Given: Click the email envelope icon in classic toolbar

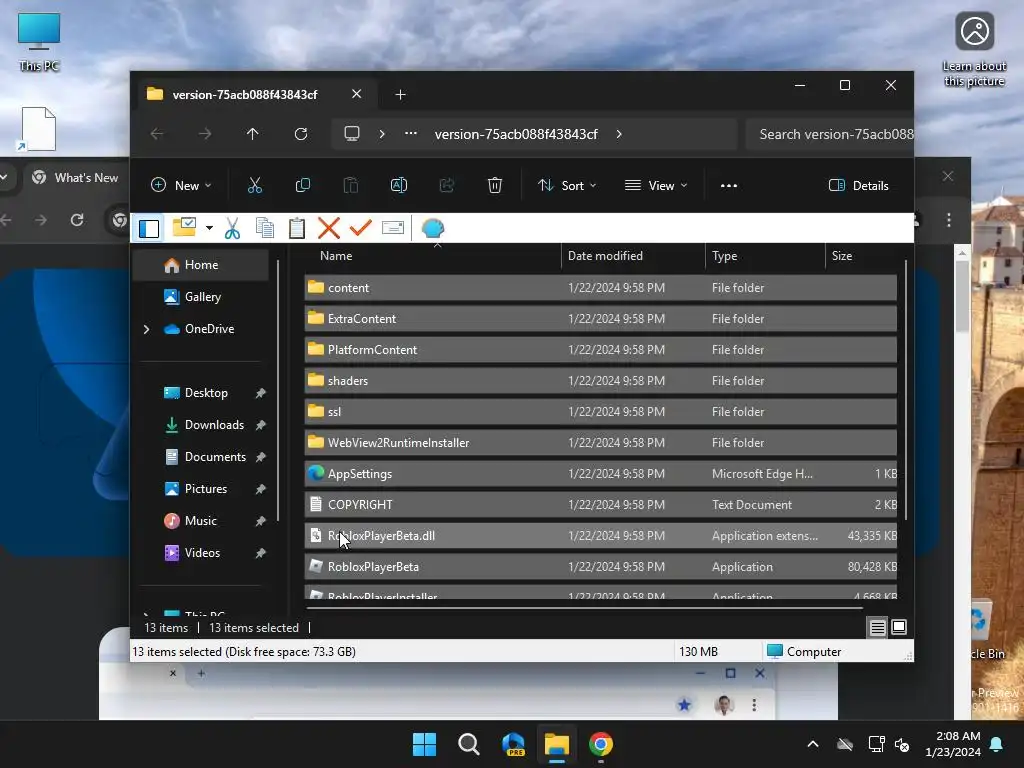Looking at the screenshot, I should [x=392, y=227].
